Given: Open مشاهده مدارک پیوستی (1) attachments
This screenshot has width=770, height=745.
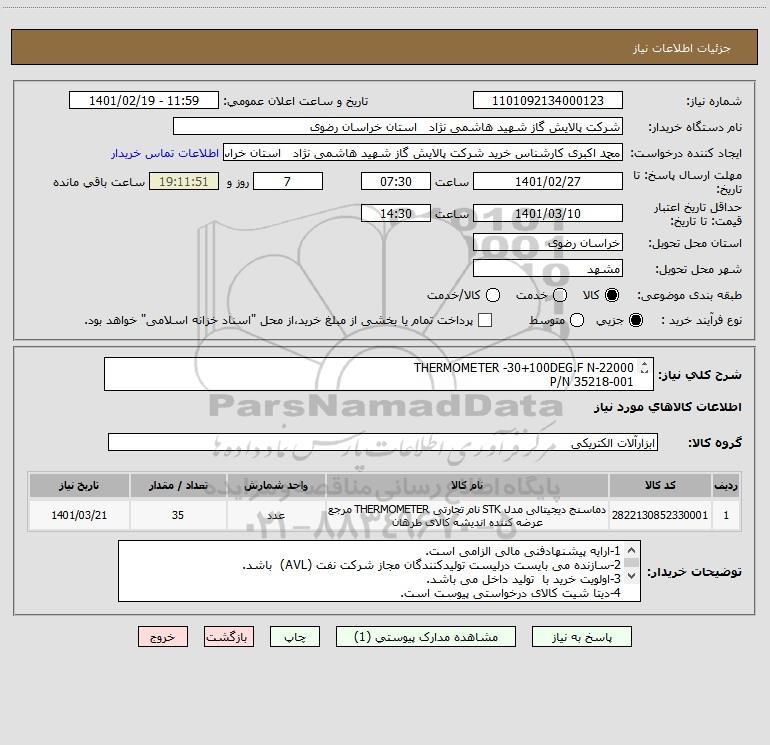Looking at the screenshot, I should tap(426, 637).
